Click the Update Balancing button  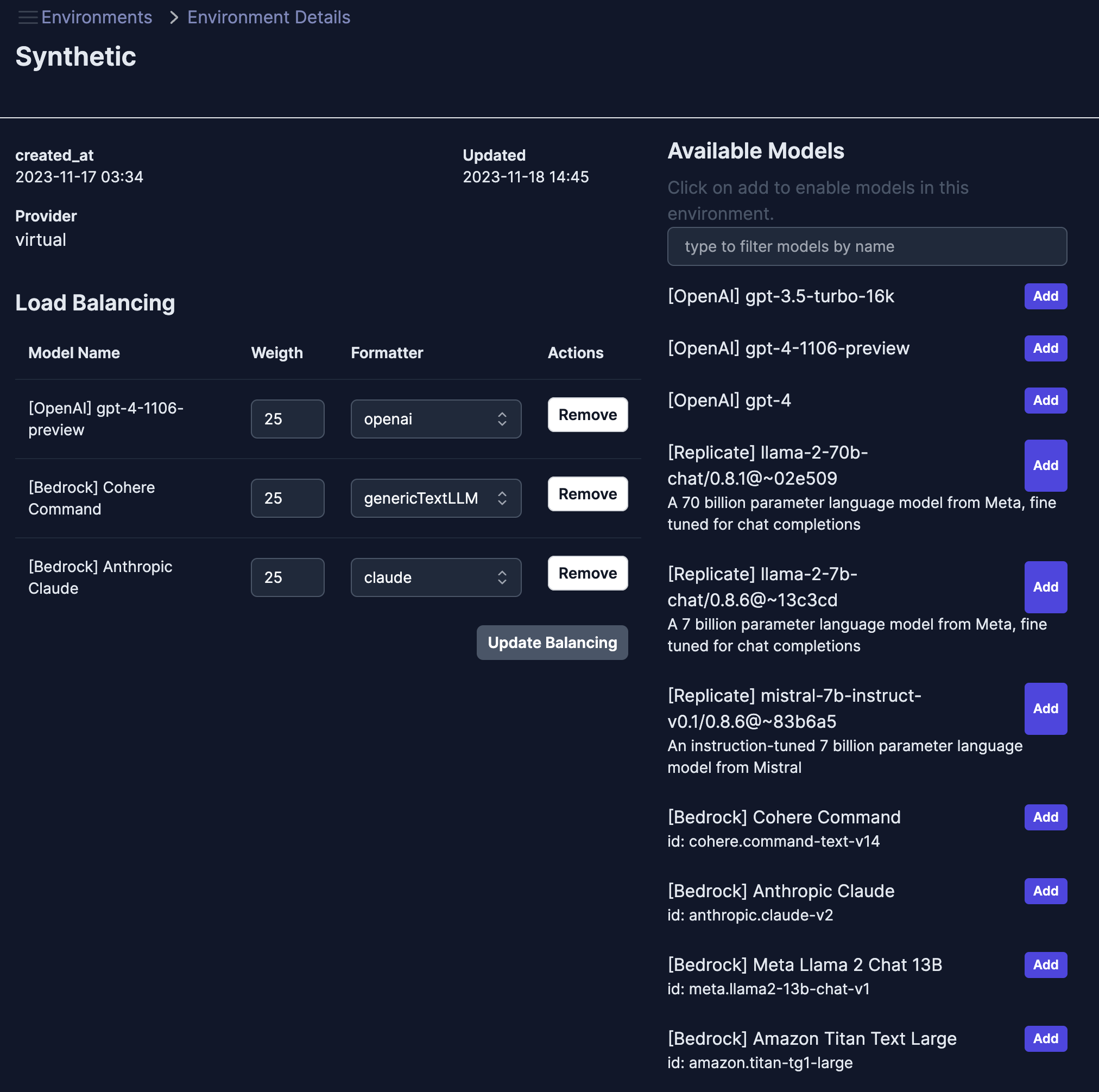tap(552, 643)
